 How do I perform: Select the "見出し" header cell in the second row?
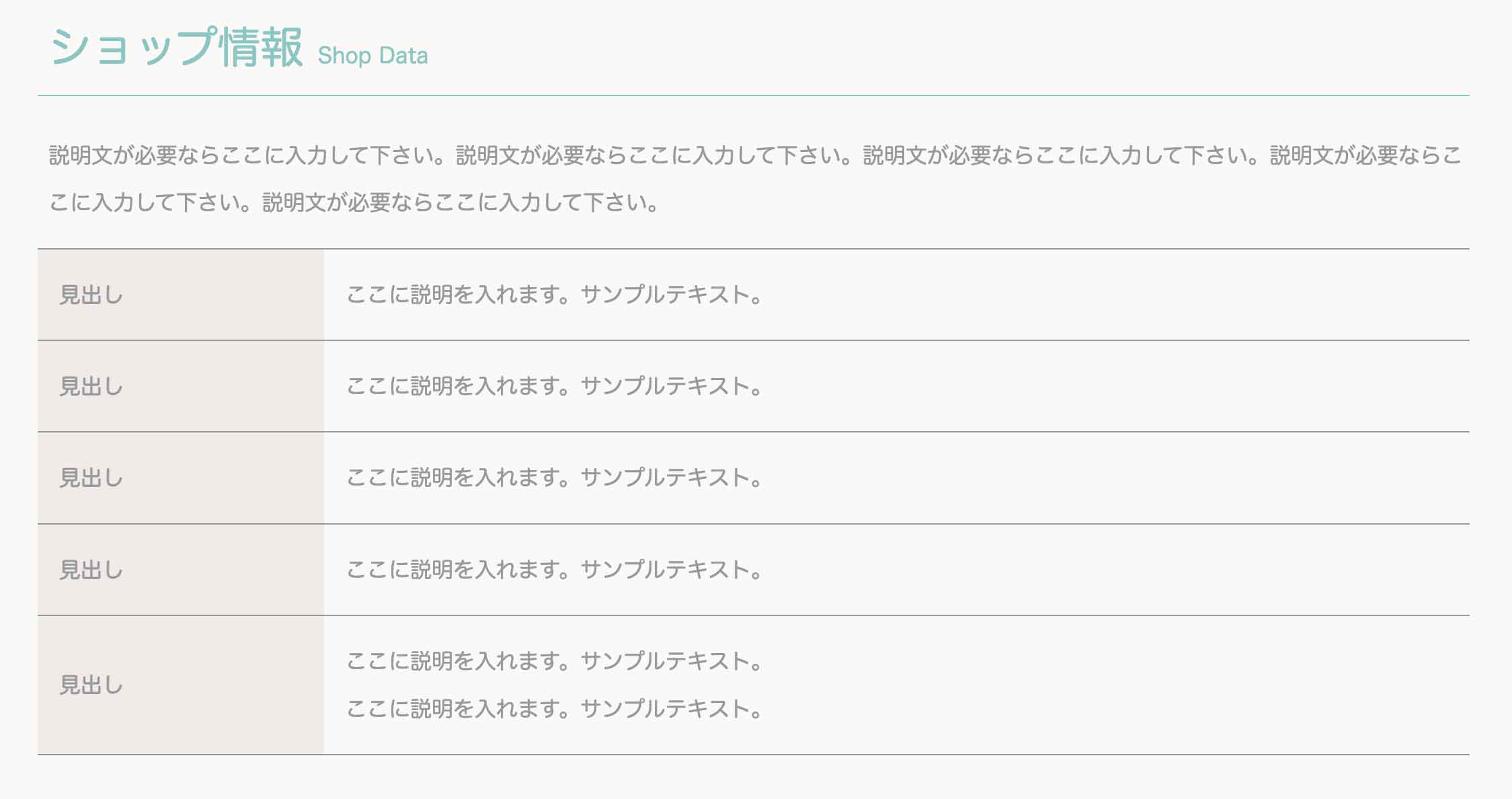pyautogui.click(x=91, y=386)
